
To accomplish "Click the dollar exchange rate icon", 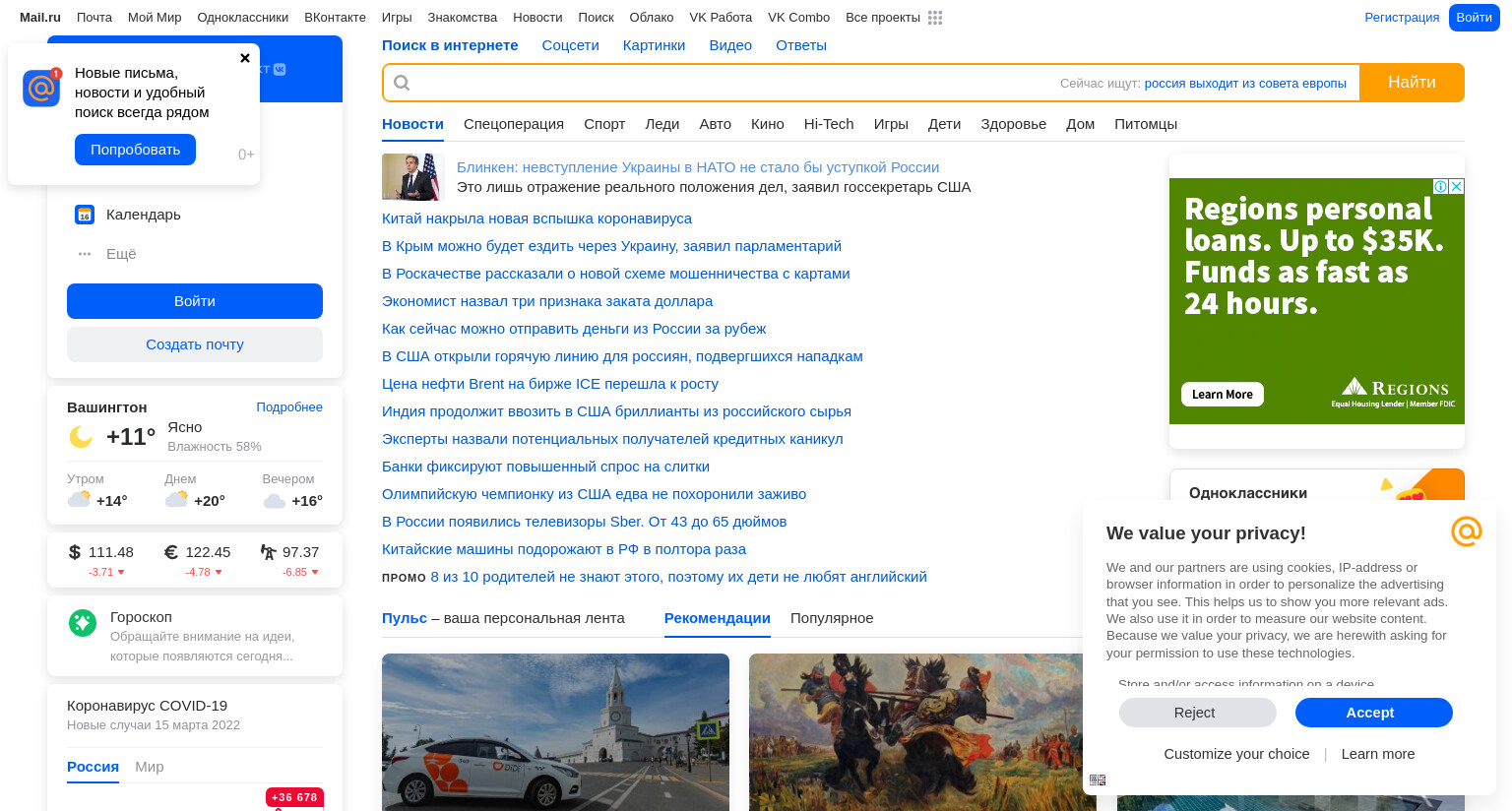I will (x=75, y=552).
